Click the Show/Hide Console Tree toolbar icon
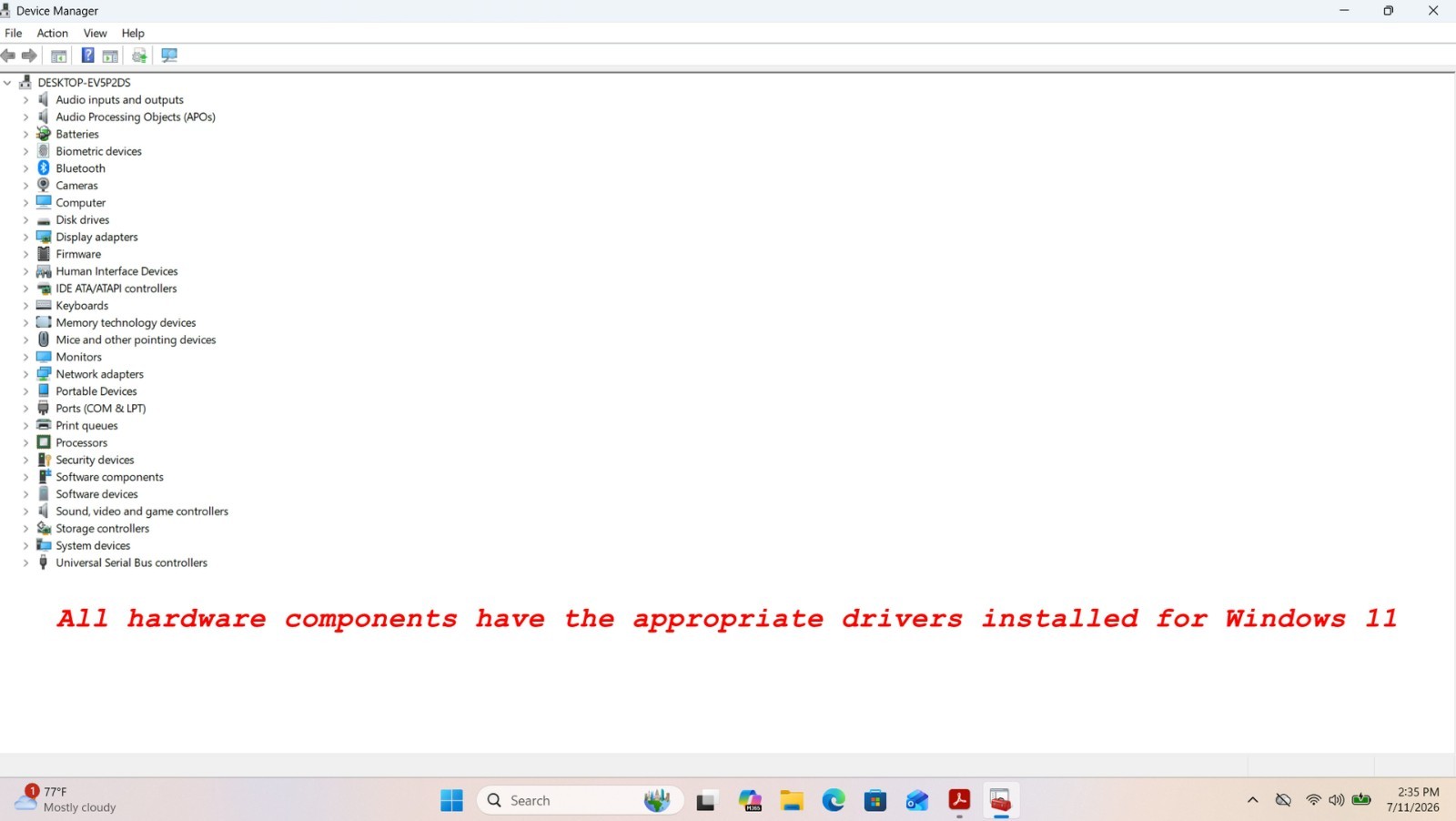 pos(58,56)
